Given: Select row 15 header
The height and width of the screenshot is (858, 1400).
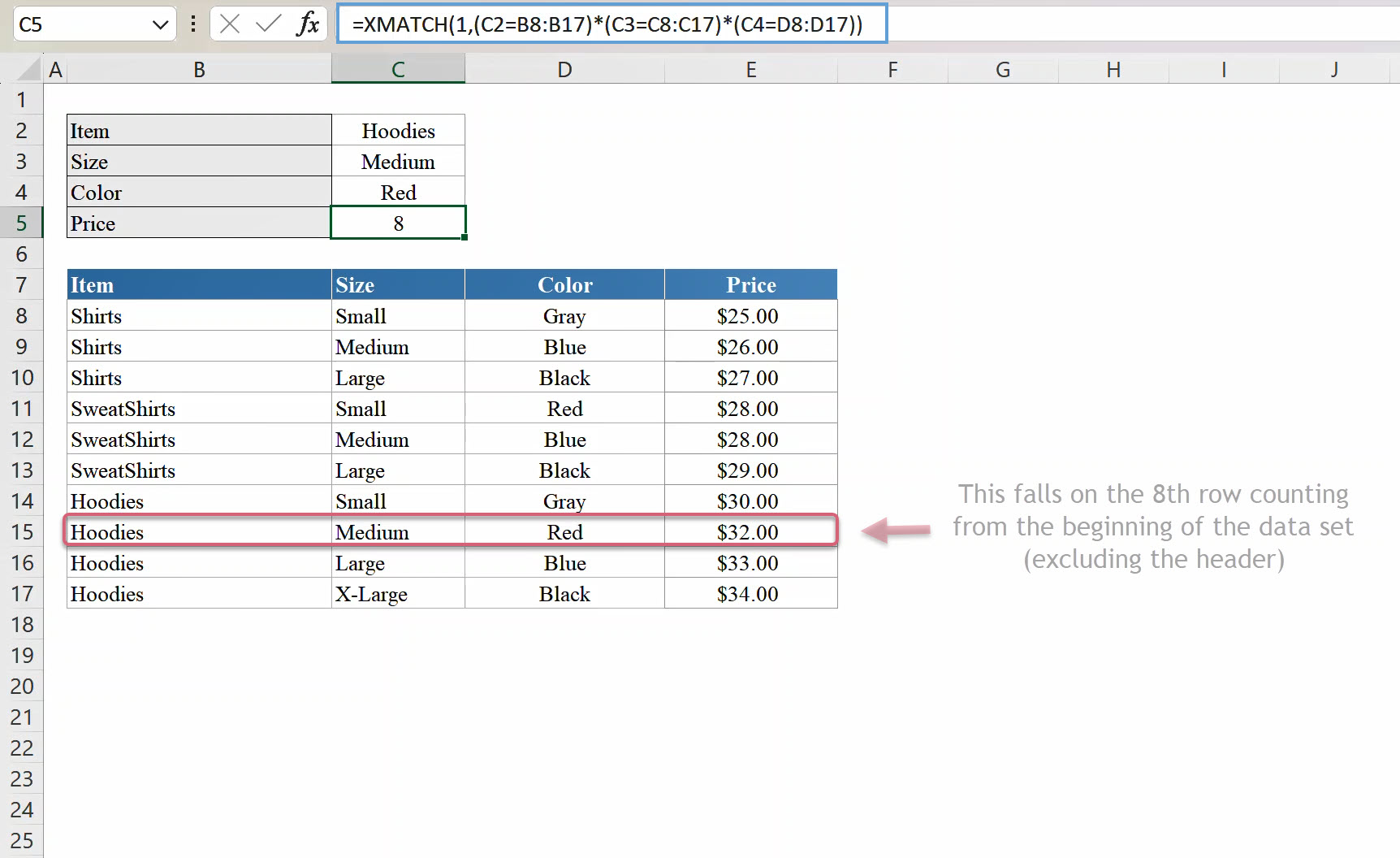Looking at the screenshot, I should (x=22, y=532).
